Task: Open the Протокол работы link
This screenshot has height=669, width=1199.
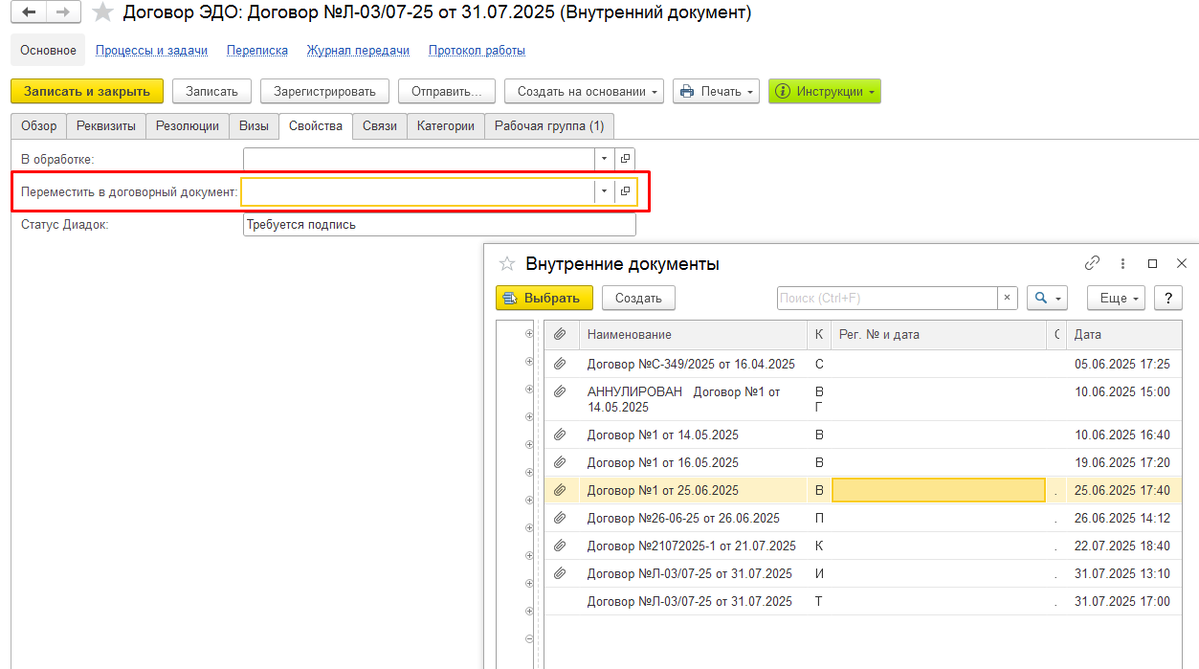Action: [x=476, y=50]
